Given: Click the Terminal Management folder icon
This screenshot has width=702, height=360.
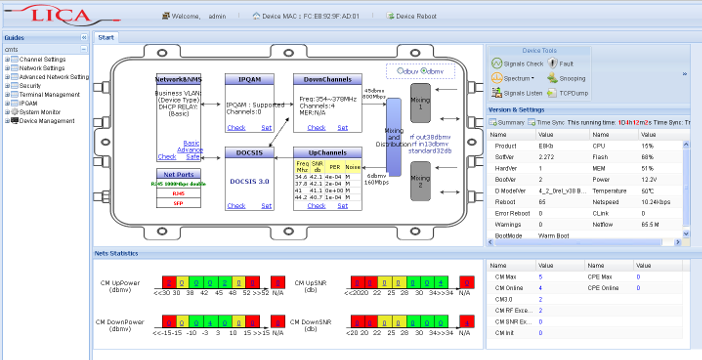Looking at the screenshot, I should pyautogui.click(x=15, y=94).
